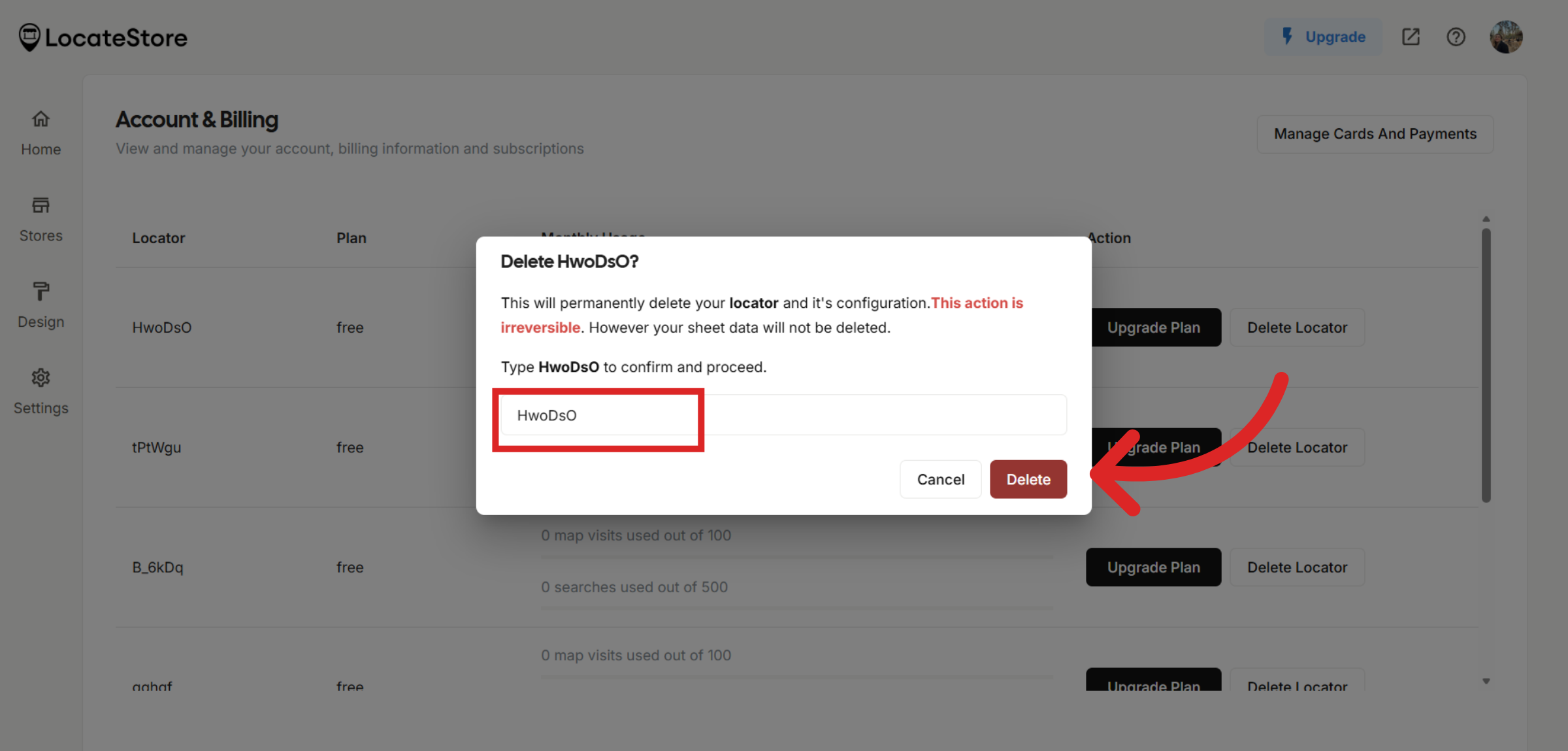Click the scrollbar down arrow

tap(1486, 680)
